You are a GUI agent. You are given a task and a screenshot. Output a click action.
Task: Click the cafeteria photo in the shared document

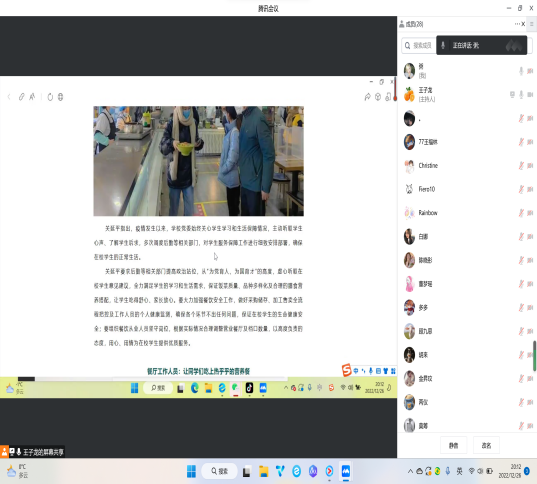coord(199,161)
